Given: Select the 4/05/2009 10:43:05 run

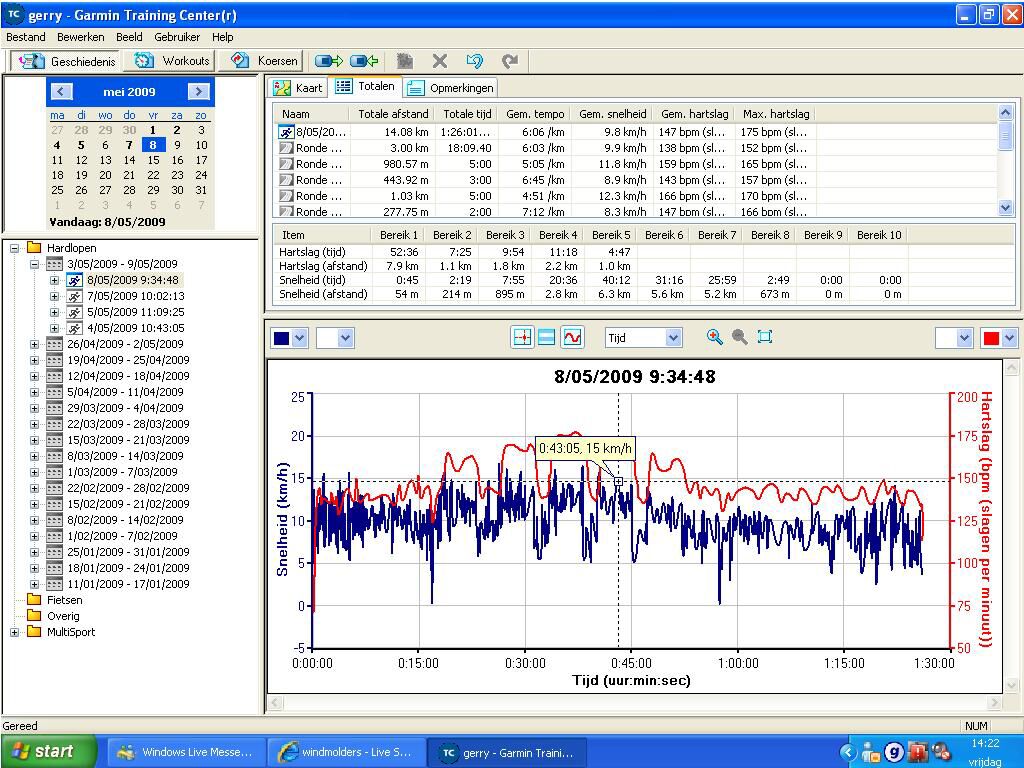Looking at the screenshot, I should pyautogui.click(x=136, y=328).
